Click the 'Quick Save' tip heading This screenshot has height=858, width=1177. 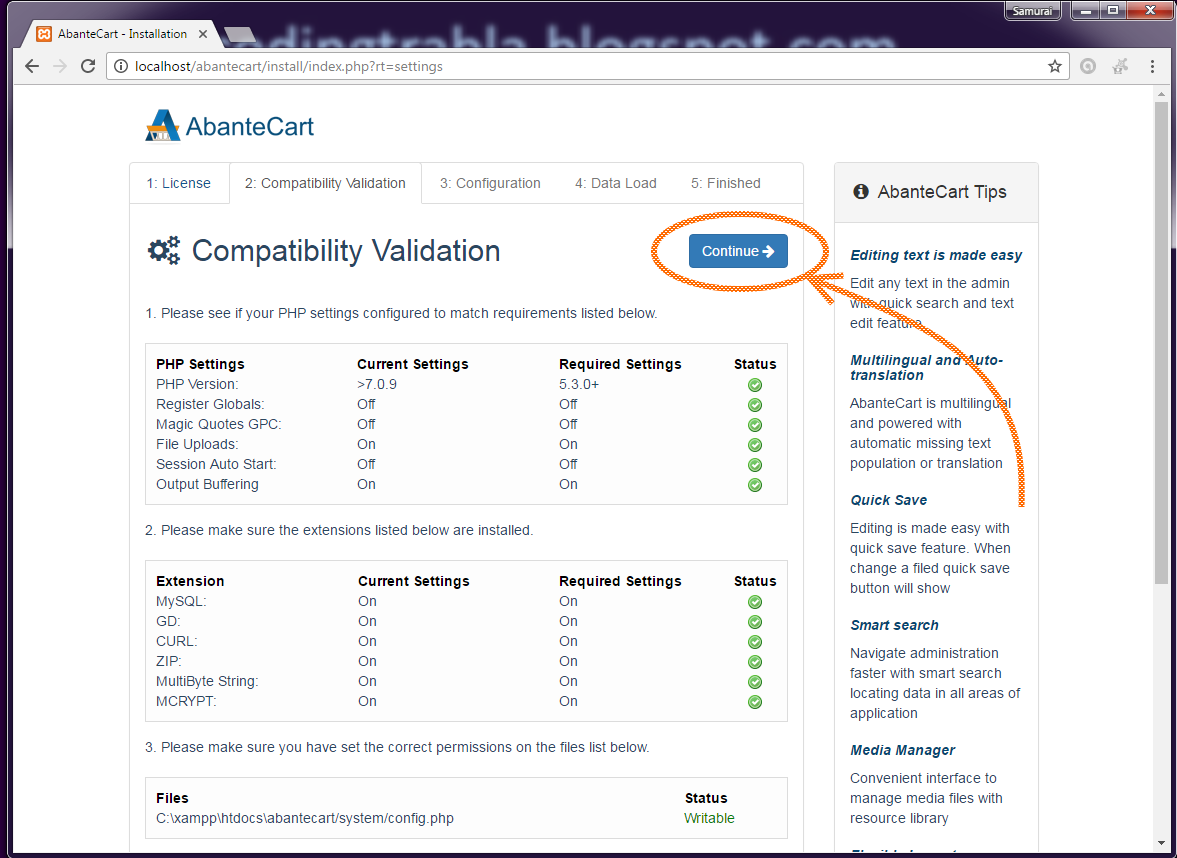(888, 500)
